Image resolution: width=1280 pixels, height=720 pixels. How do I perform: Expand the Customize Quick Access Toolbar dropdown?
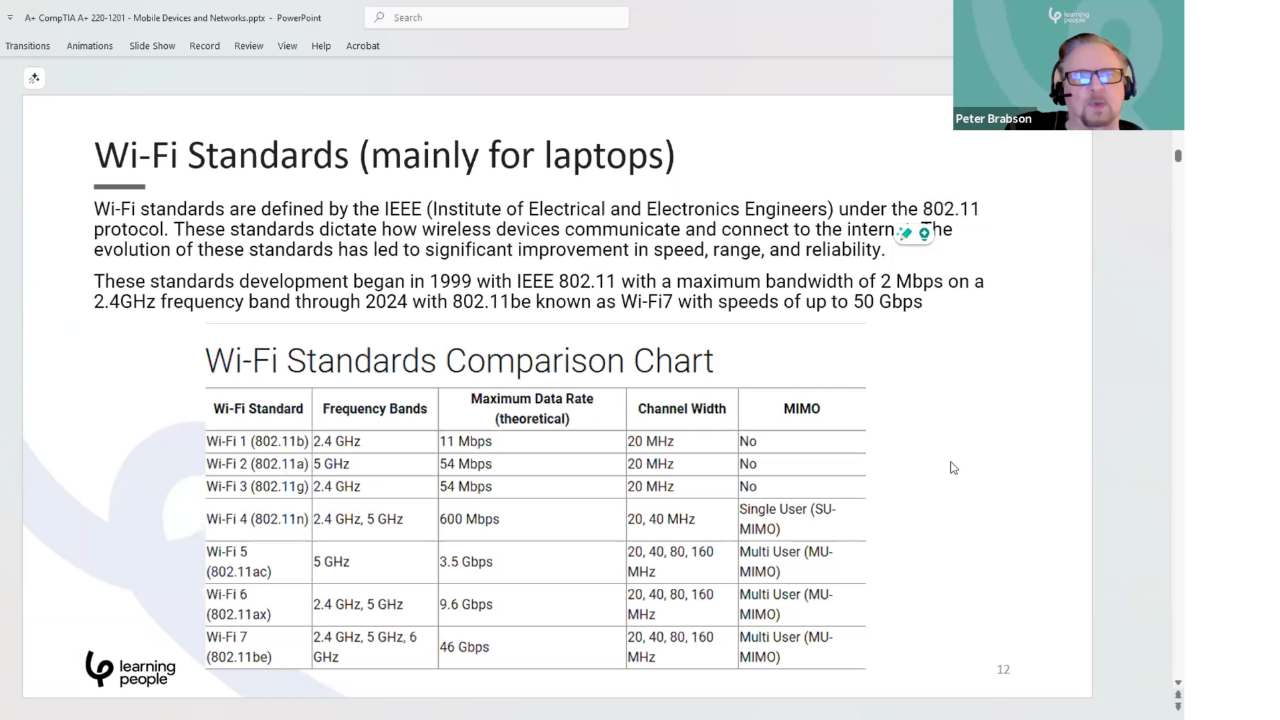[x=10, y=17]
